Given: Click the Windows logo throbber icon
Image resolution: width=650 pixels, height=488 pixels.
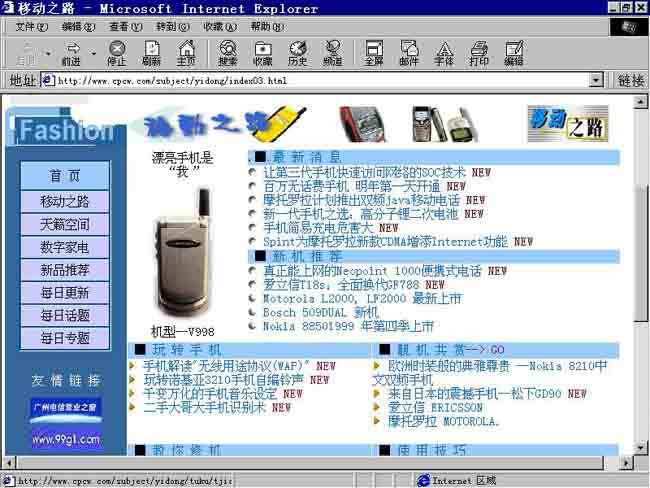Looking at the screenshot, I should point(629,27).
